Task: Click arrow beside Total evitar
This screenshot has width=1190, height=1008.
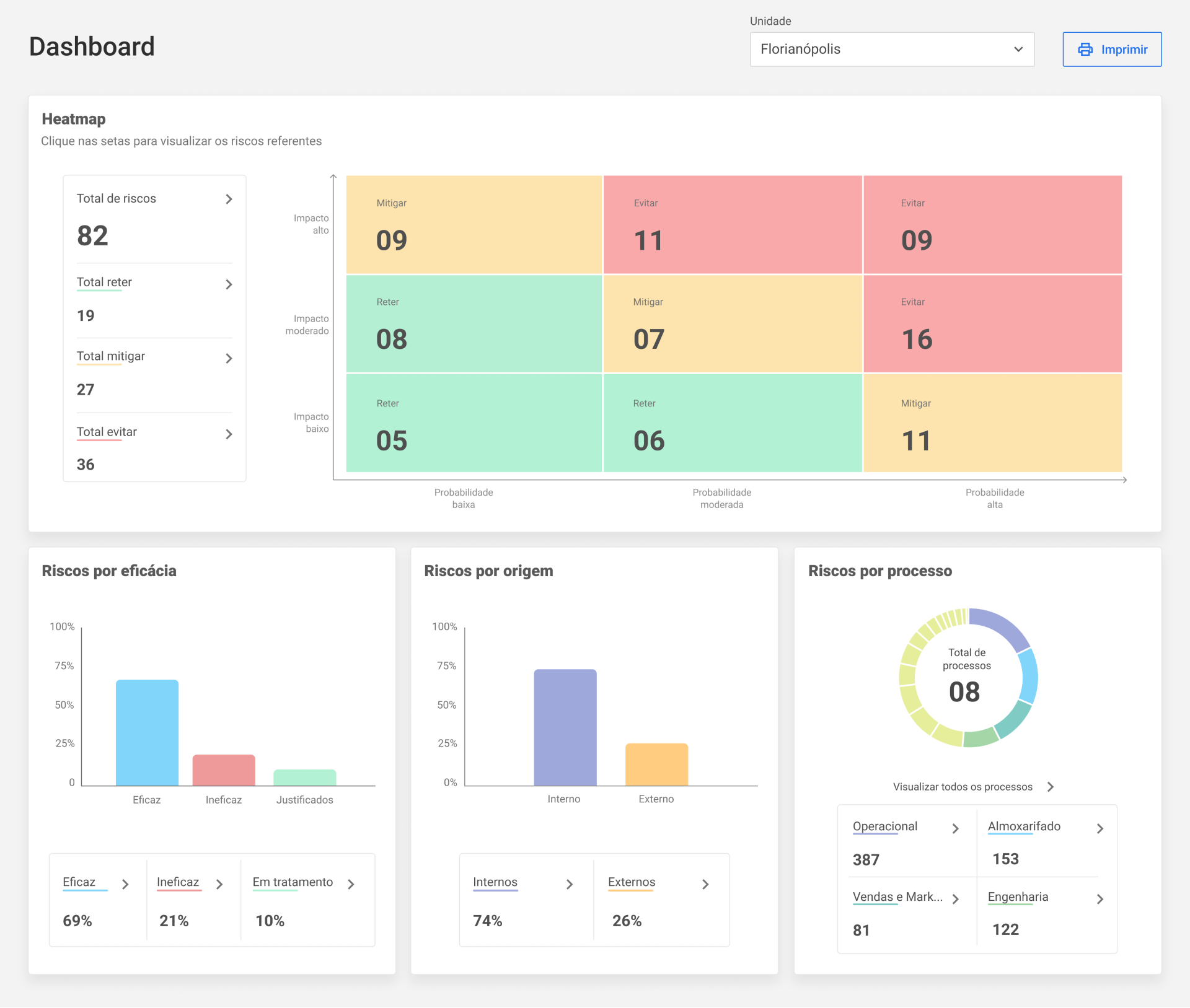Action: coord(229,434)
